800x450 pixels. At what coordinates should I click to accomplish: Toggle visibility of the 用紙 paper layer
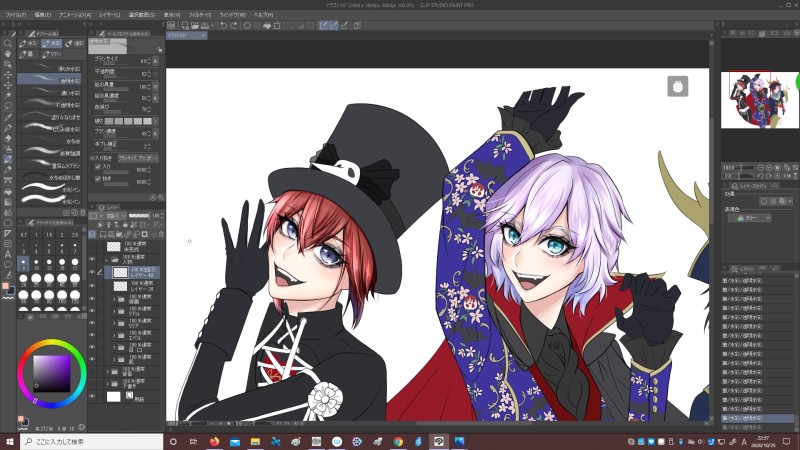point(92,396)
